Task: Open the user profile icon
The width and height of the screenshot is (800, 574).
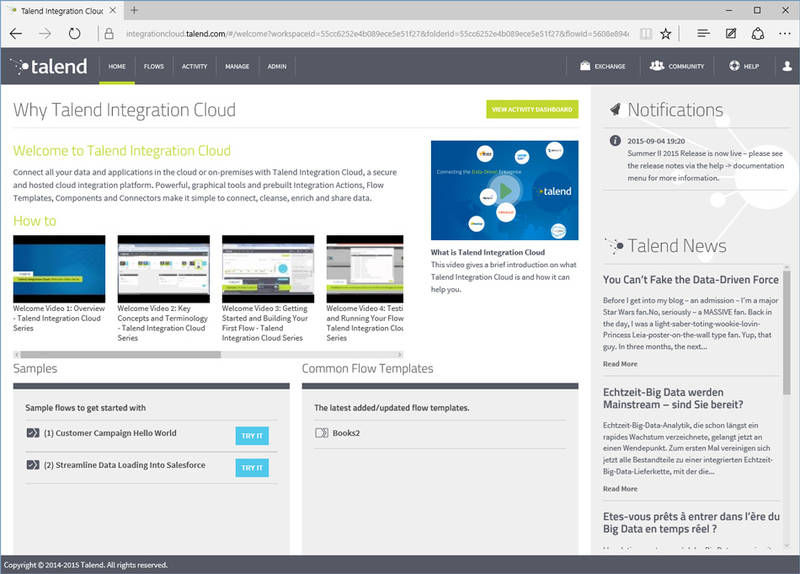Action: click(x=787, y=66)
